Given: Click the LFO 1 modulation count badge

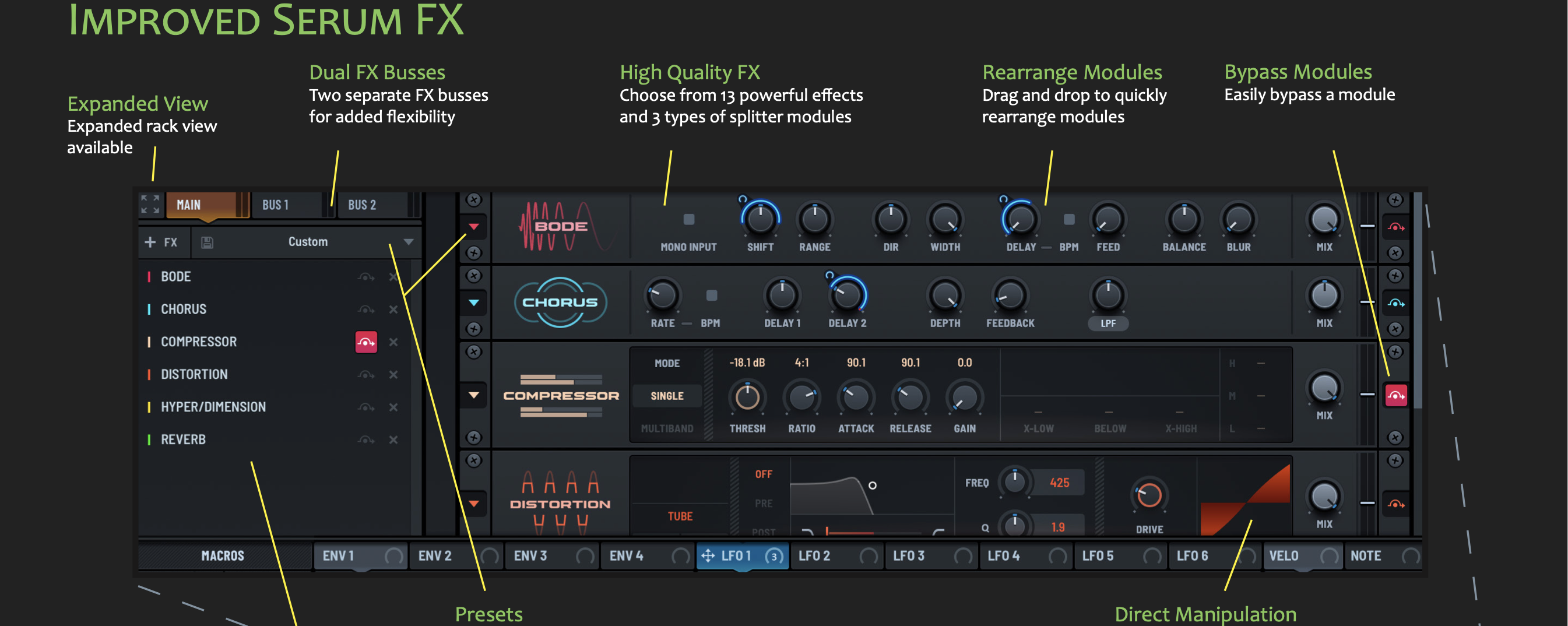Looking at the screenshot, I should click(774, 556).
